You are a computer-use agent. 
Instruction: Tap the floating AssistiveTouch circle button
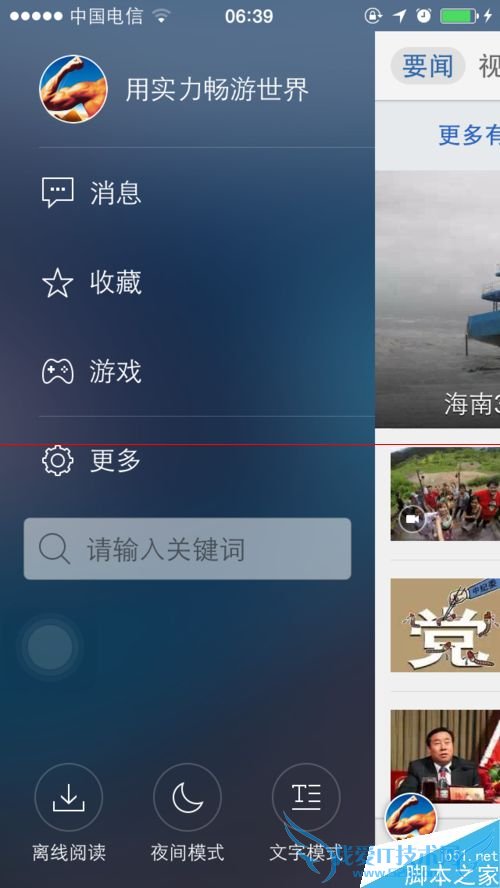click(50, 647)
